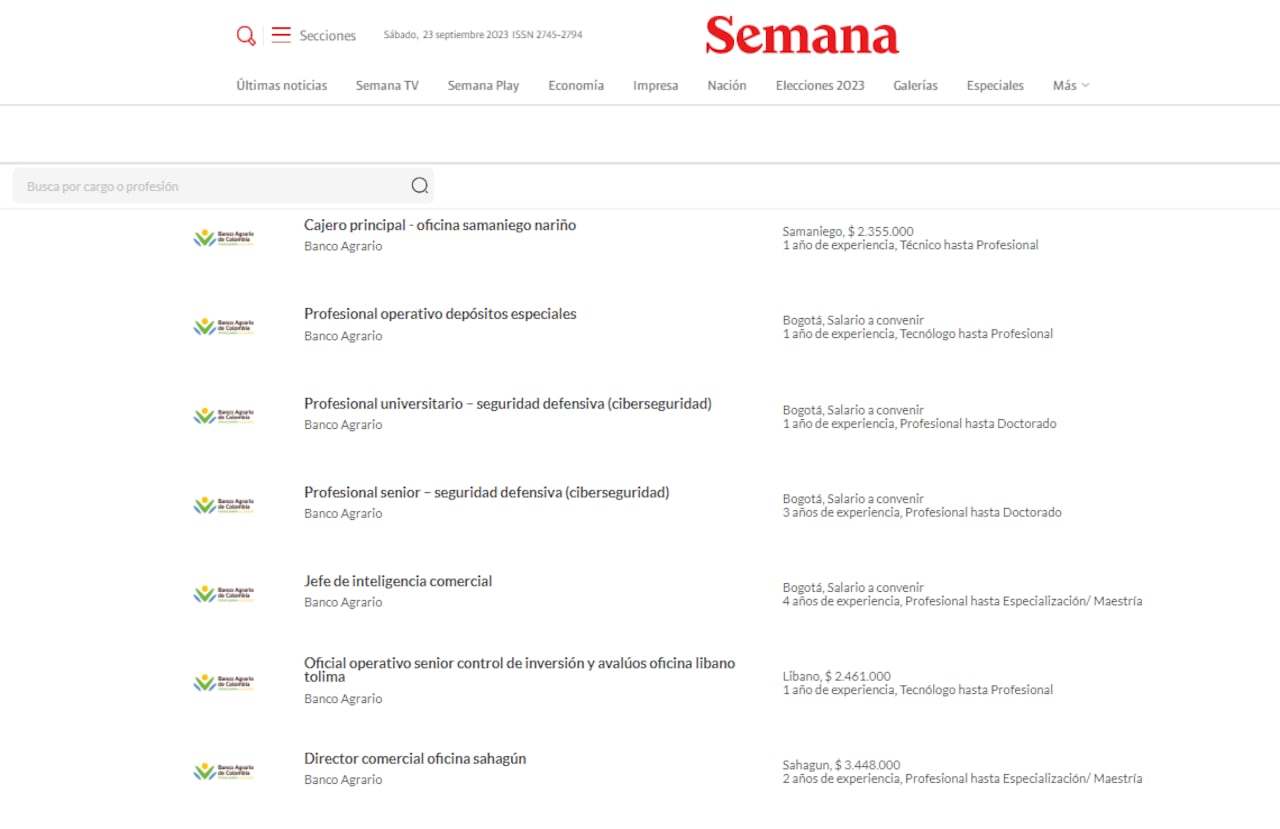Visit the Galerías section
This screenshot has width=1280, height=829.
tap(916, 86)
